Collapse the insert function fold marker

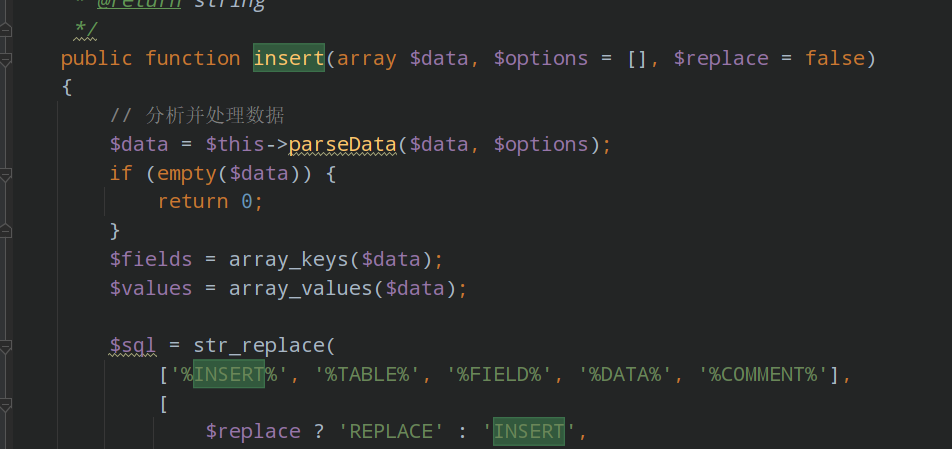(7, 60)
